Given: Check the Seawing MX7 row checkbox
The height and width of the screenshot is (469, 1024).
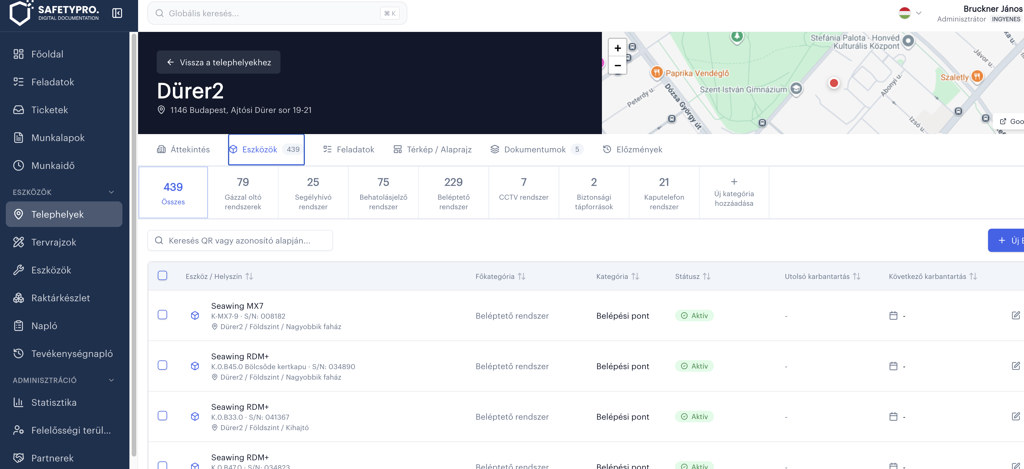Looking at the screenshot, I should [163, 315].
